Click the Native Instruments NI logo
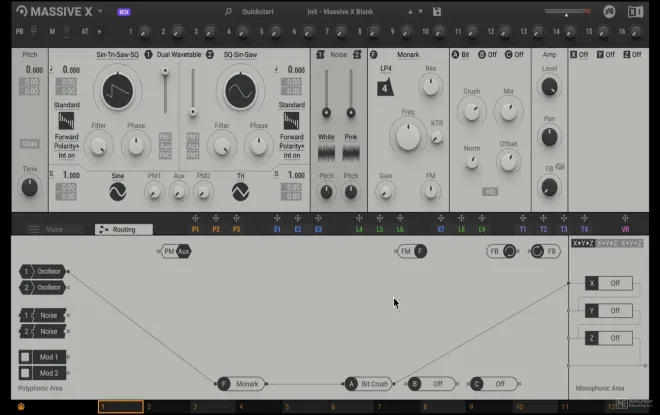 click(x=635, y=12)
